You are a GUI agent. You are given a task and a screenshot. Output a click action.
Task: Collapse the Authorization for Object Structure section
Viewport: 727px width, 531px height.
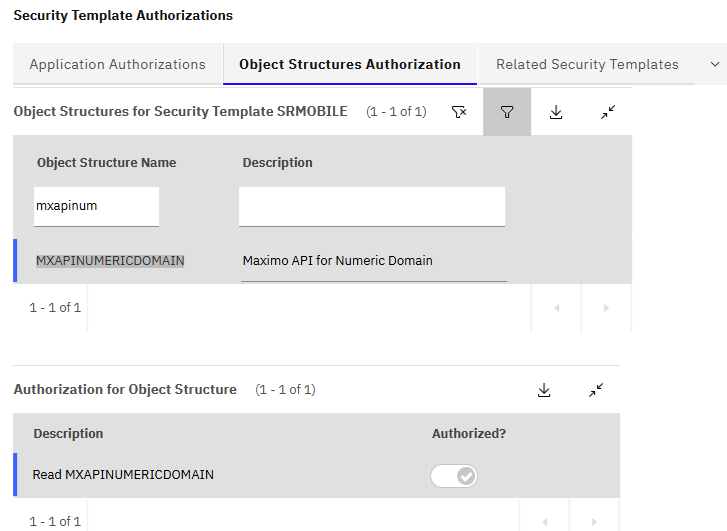(596, 390)
